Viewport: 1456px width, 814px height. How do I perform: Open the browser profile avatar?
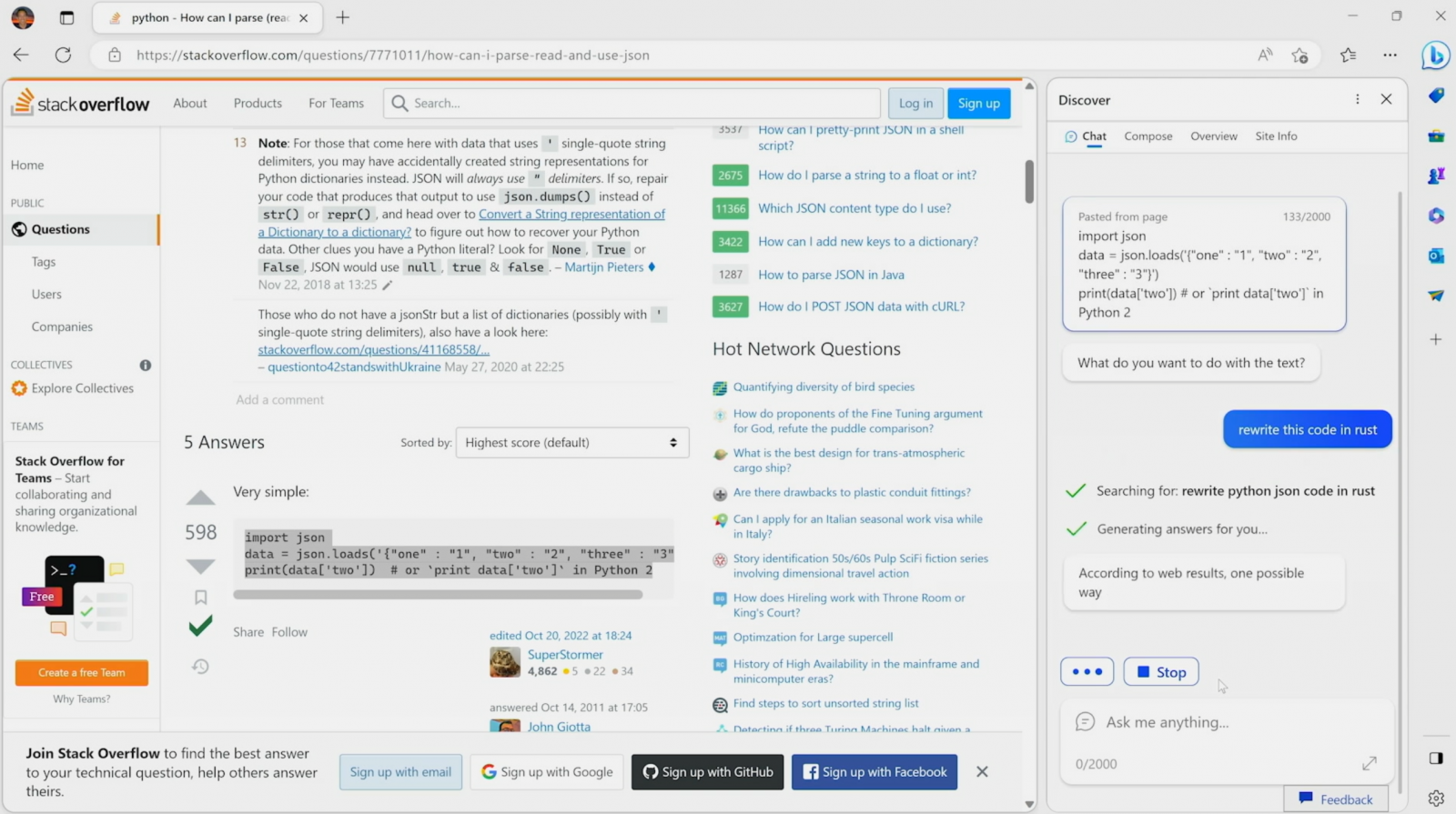coord(23,17)
